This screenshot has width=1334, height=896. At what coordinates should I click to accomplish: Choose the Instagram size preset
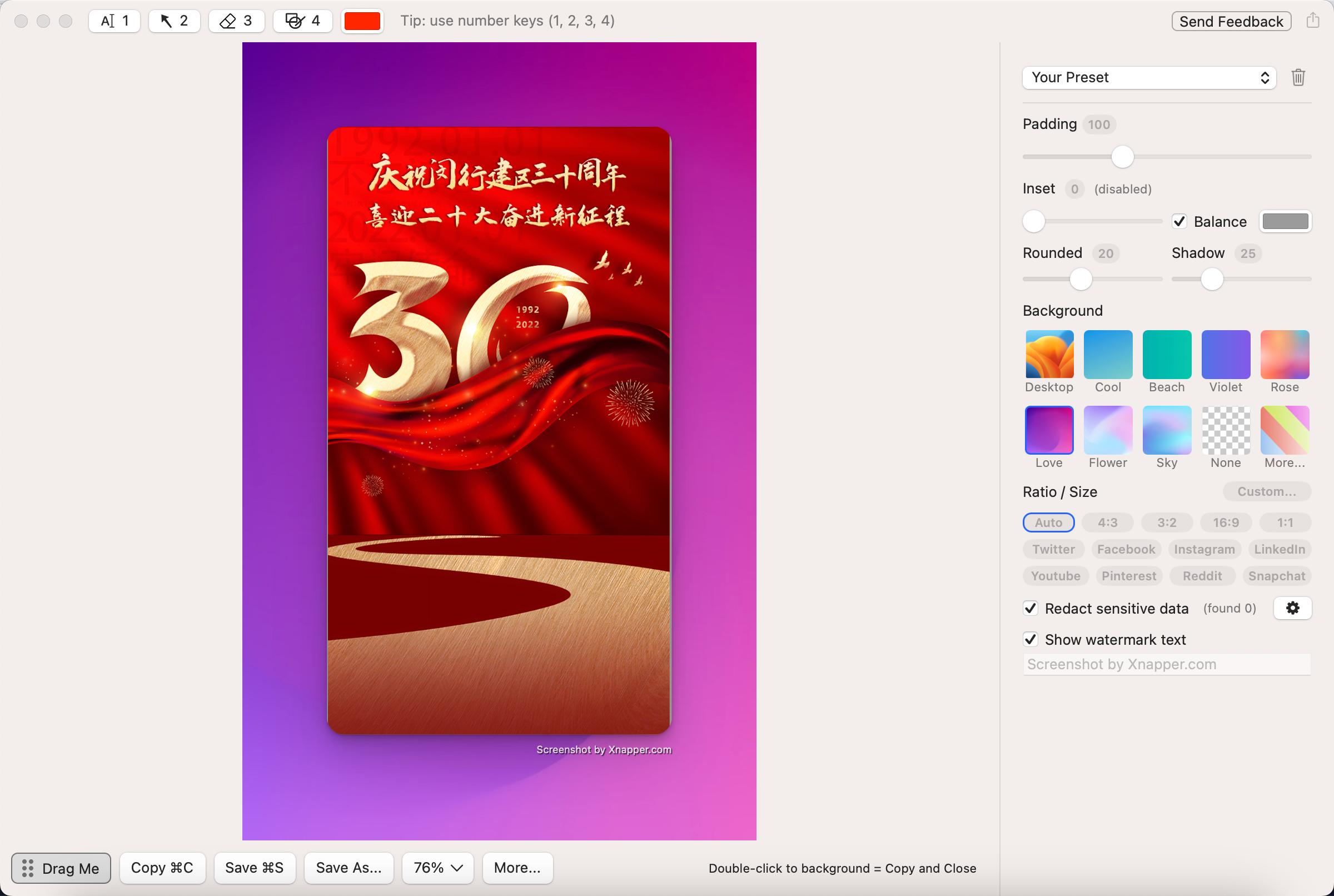click(x=1204, y=549)
